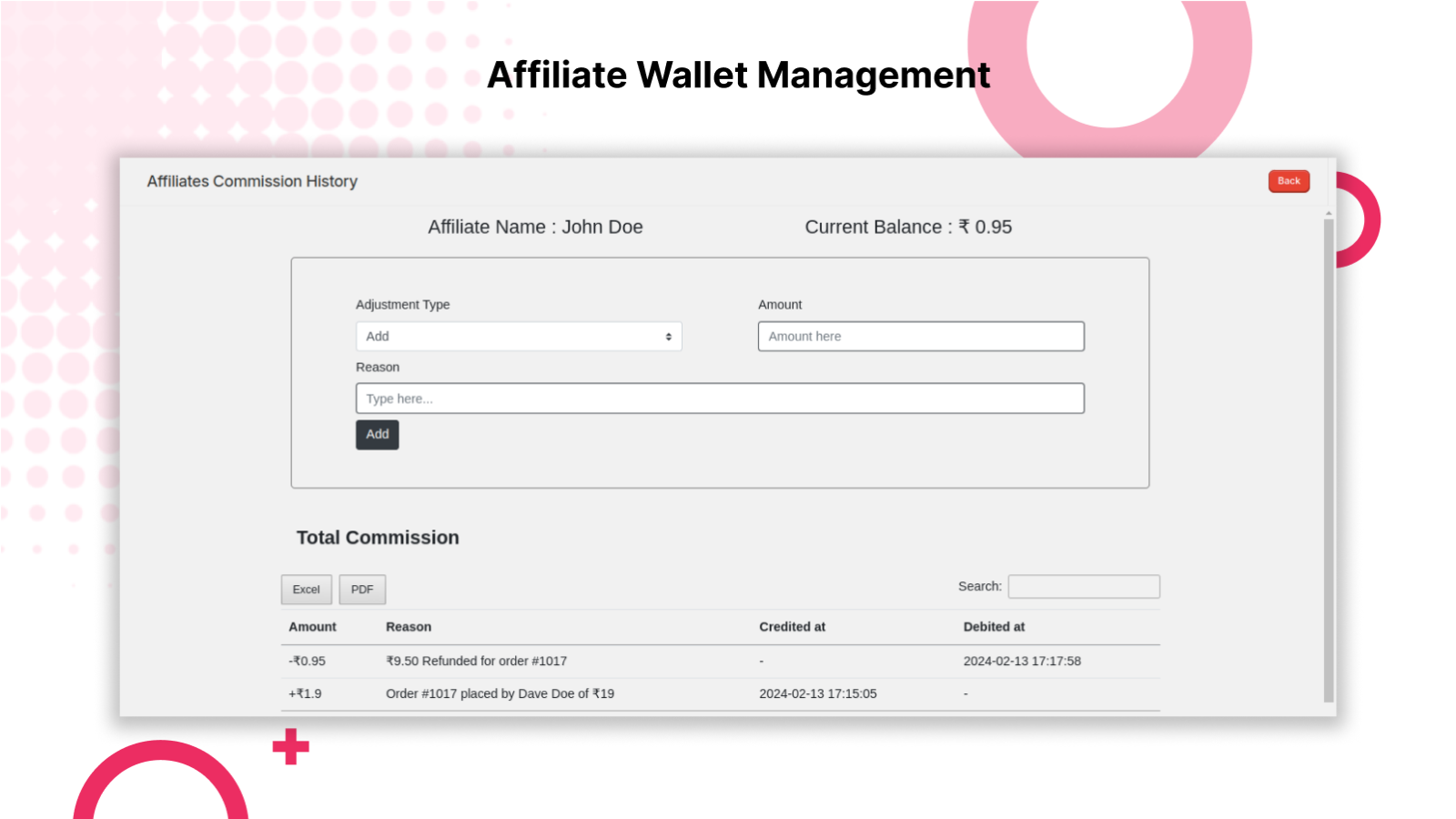1456x819 pixels.
Task: Sort the table by the Amount column
Action: 312,627
